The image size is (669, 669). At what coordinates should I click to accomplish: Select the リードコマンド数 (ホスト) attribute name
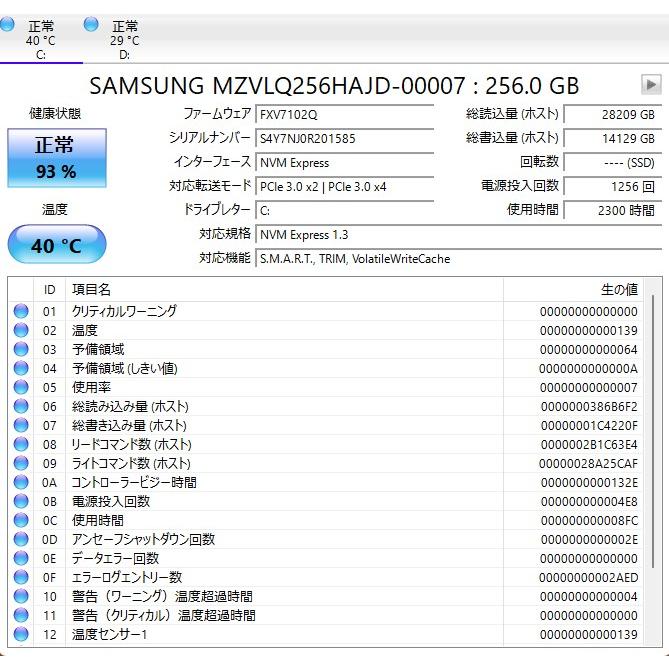coord(131,444)
